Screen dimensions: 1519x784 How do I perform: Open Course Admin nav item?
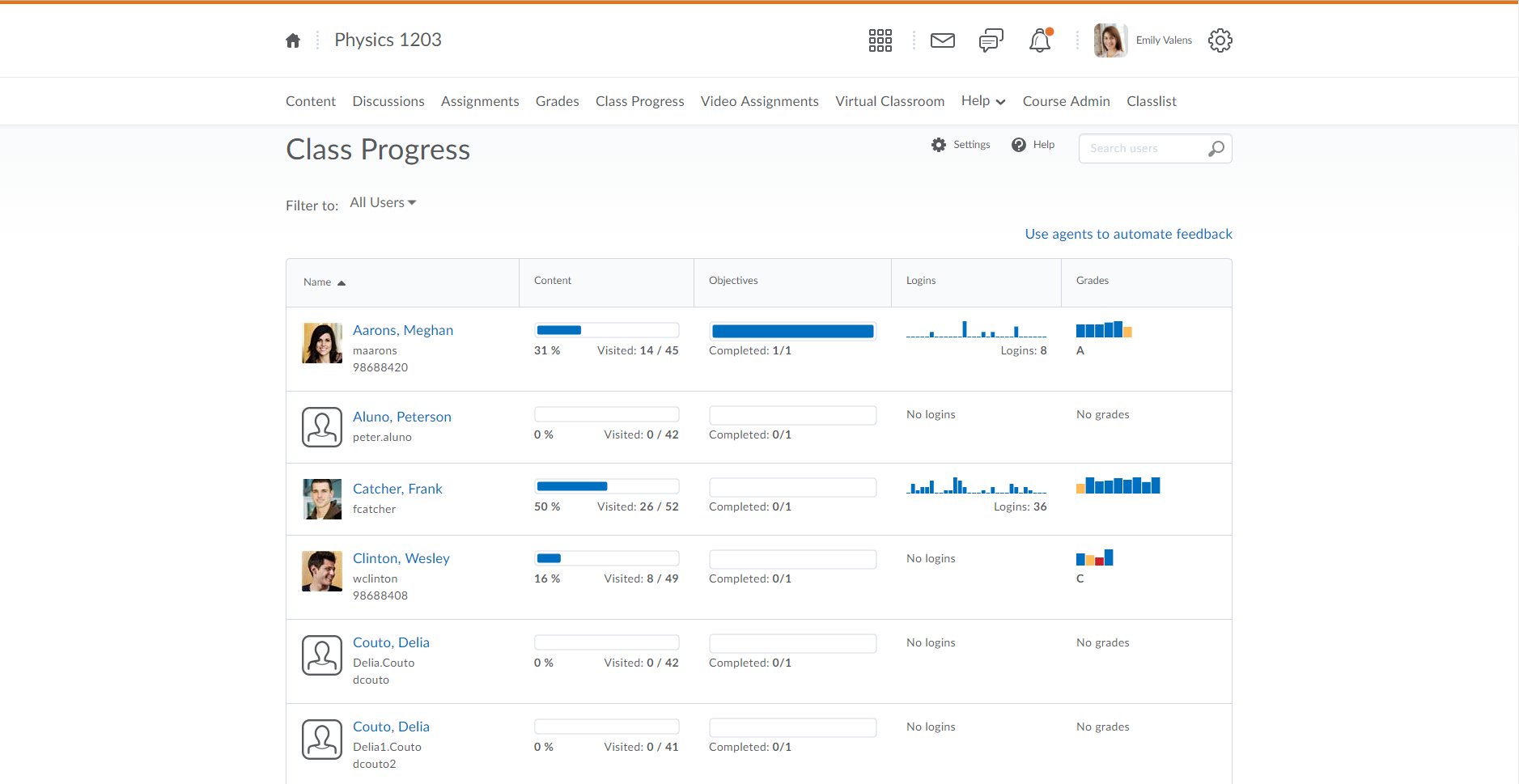pos(1067,101)
